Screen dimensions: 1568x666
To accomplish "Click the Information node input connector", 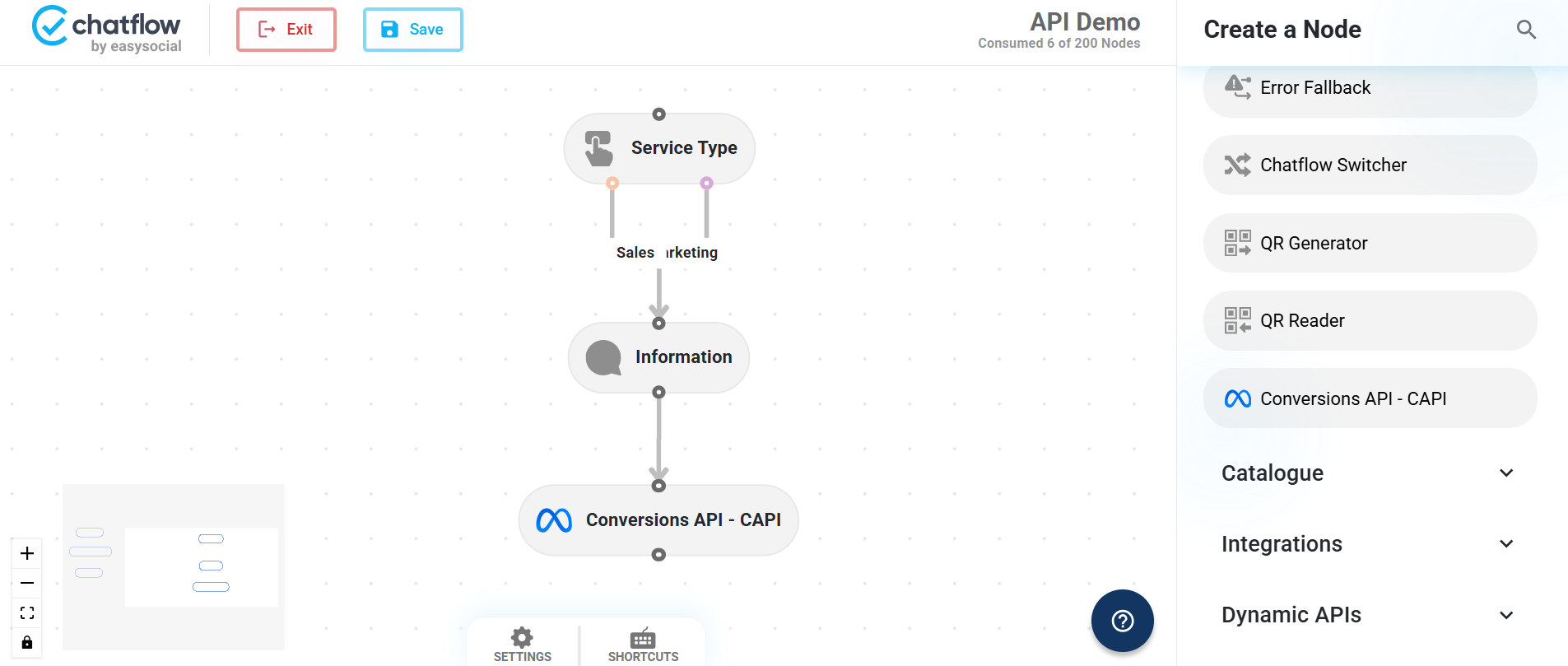I will coord(658,324).
